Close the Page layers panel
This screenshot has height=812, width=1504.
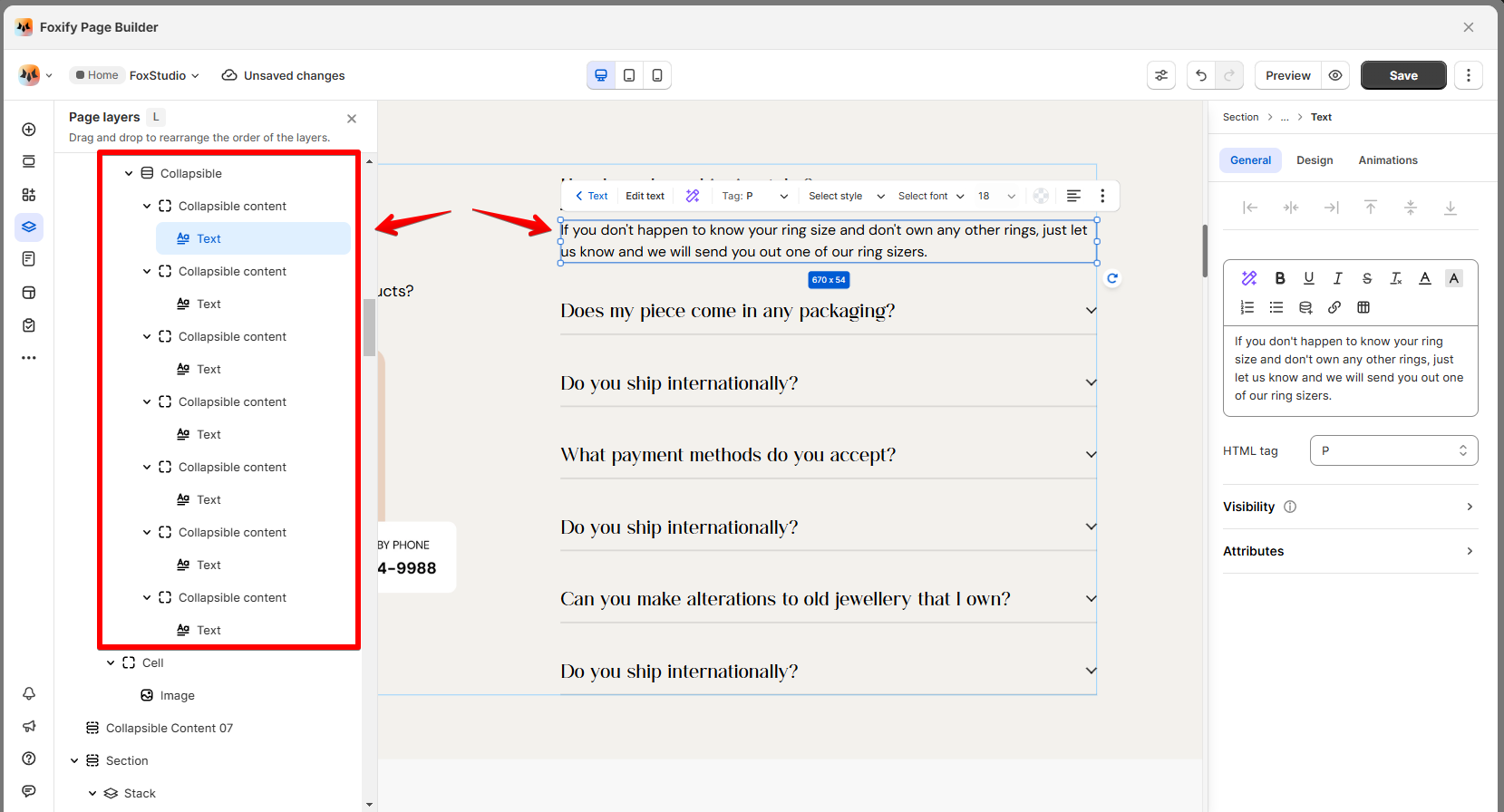click(x=352, y=119)
